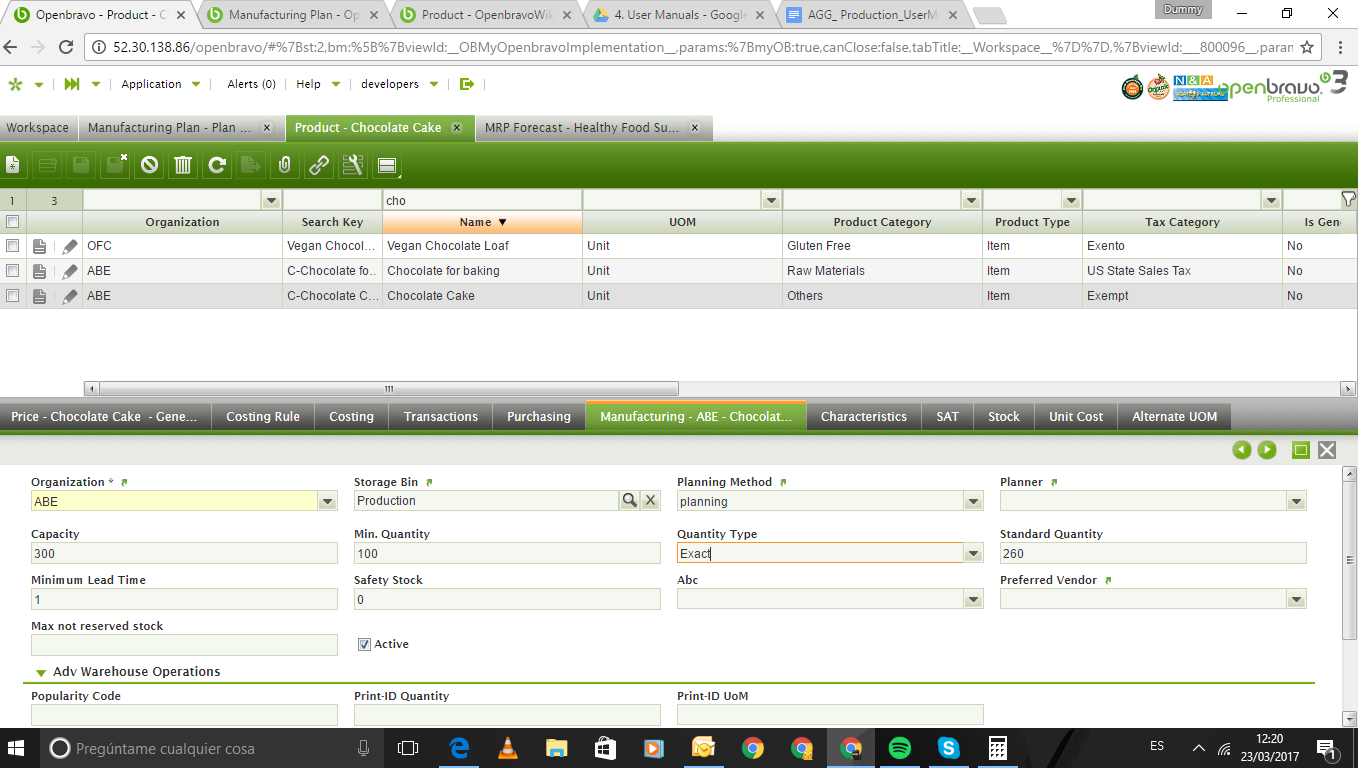Click the linked items chain icon

318,165
